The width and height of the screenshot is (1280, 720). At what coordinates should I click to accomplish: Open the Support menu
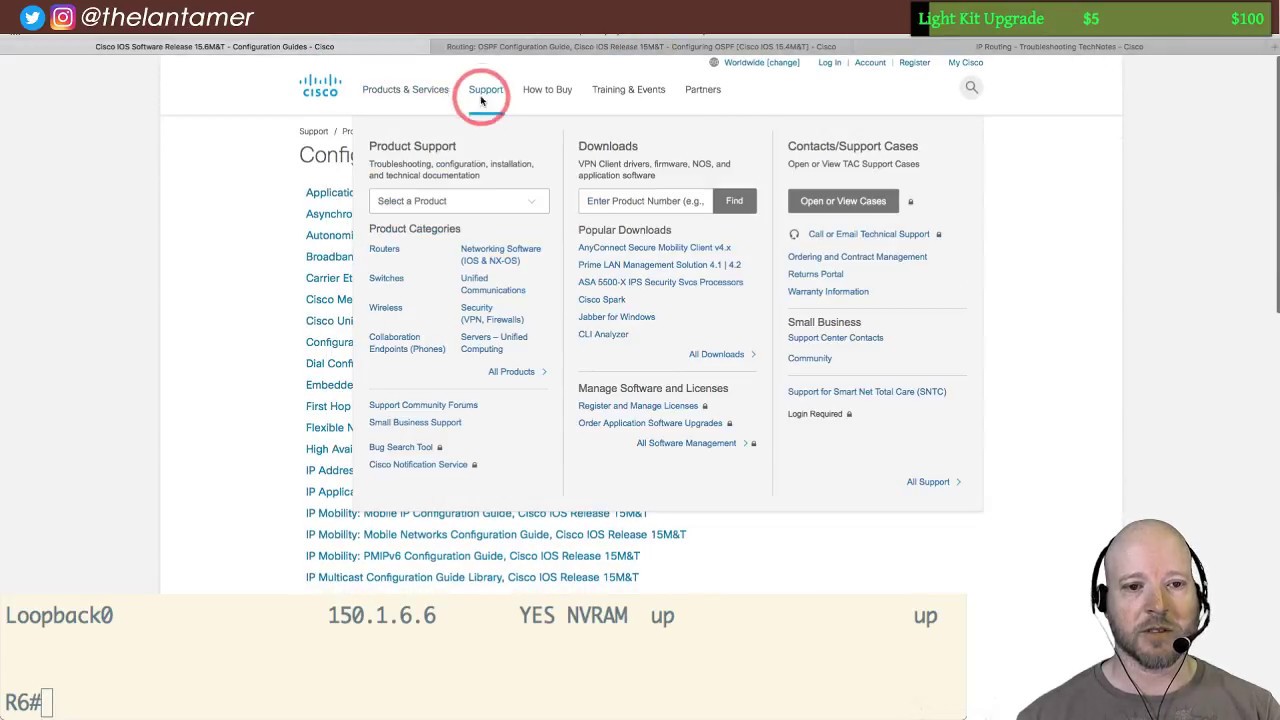click(x=485, y=89)
